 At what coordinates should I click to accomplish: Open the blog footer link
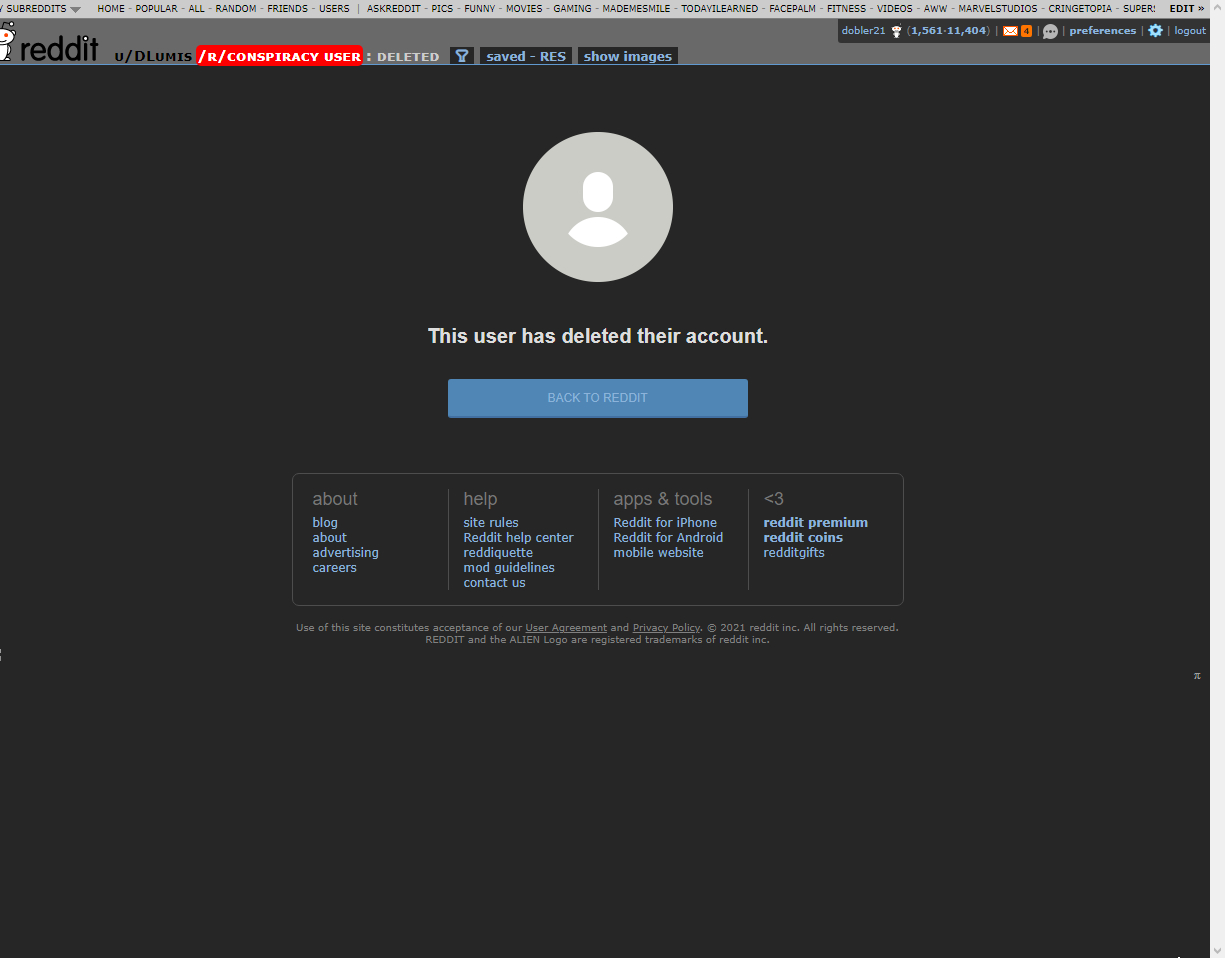(325, 523)
